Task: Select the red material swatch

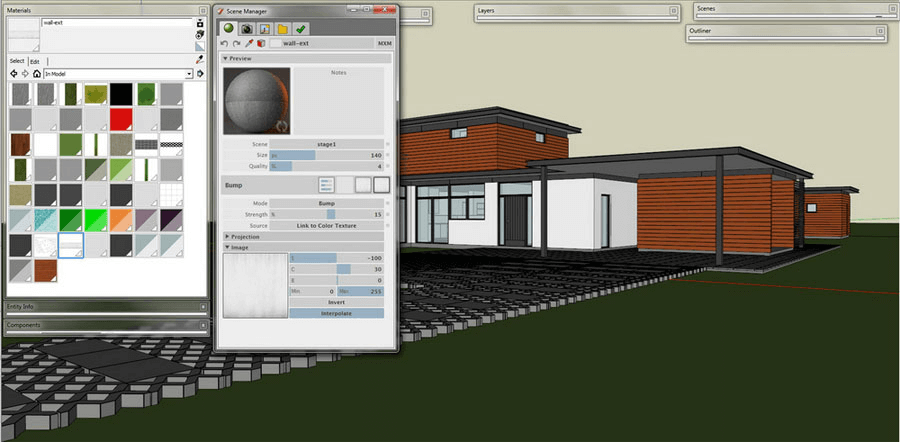Action: pyautogui.click(x=121, y=119)
